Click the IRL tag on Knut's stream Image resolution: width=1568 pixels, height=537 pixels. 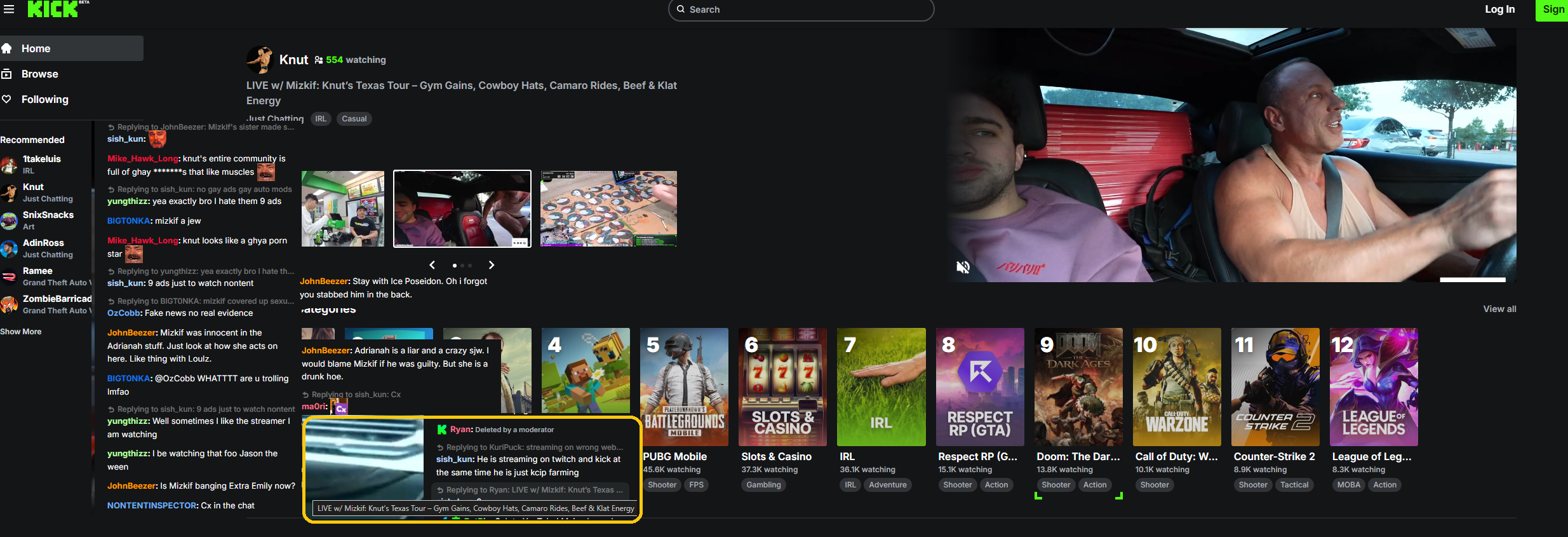point(321,119)
